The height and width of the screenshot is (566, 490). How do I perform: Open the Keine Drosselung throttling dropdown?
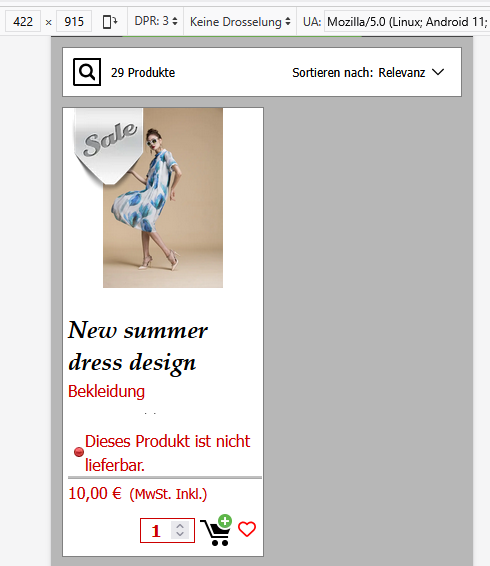point(240,22)
